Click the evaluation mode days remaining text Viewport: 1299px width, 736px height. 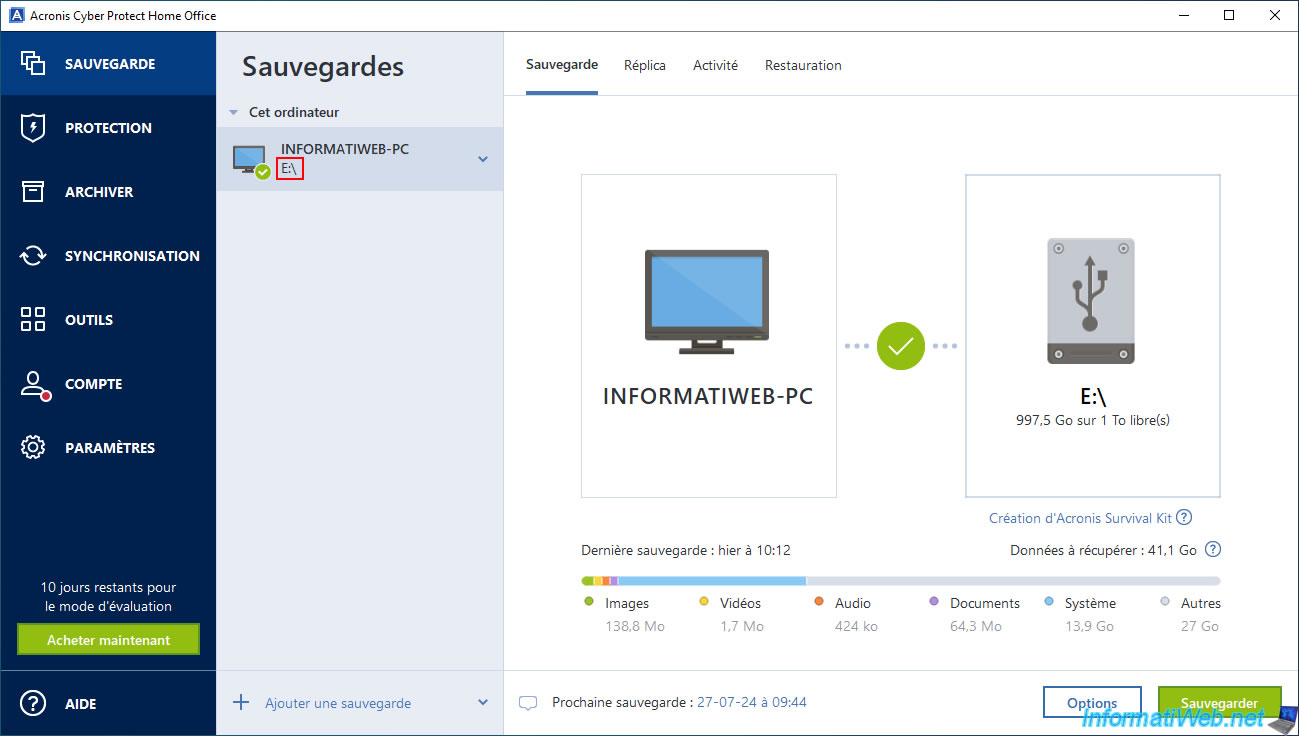click(108, 597)
